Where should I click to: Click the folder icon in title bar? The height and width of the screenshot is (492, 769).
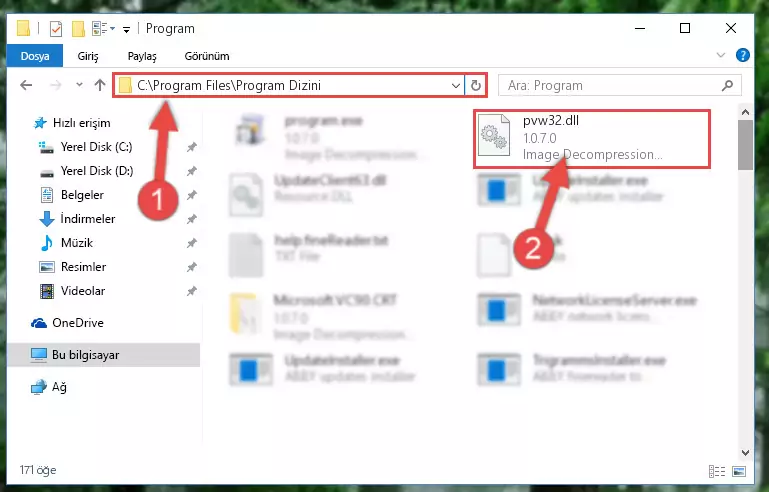(23, 28)
